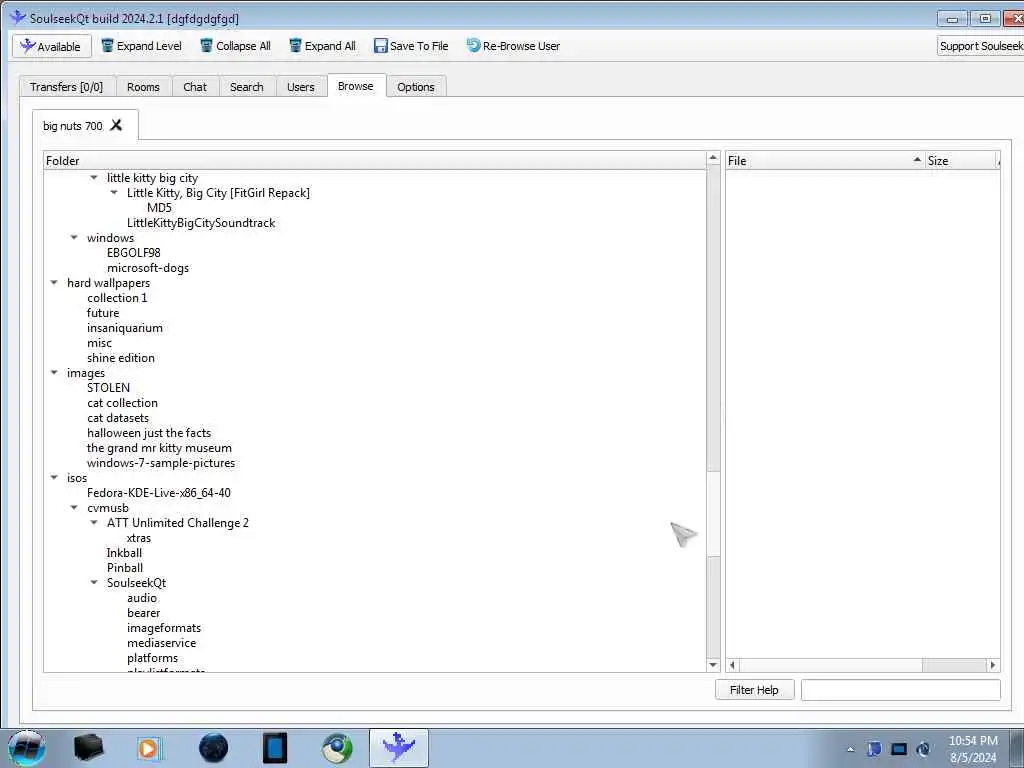
Task: Select the MD5 folder
Action: click(159, 208)
